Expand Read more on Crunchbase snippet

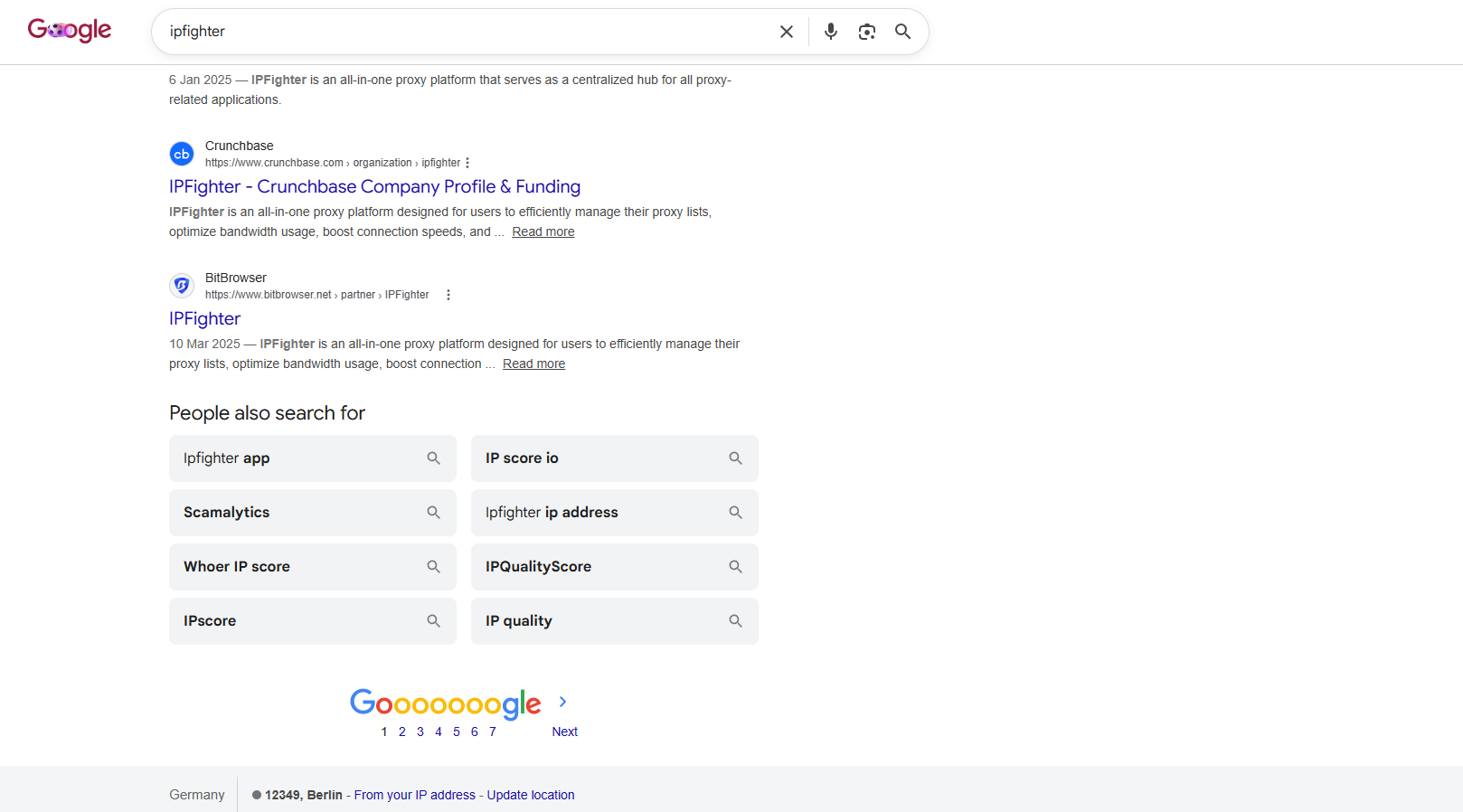click(543, 231)
